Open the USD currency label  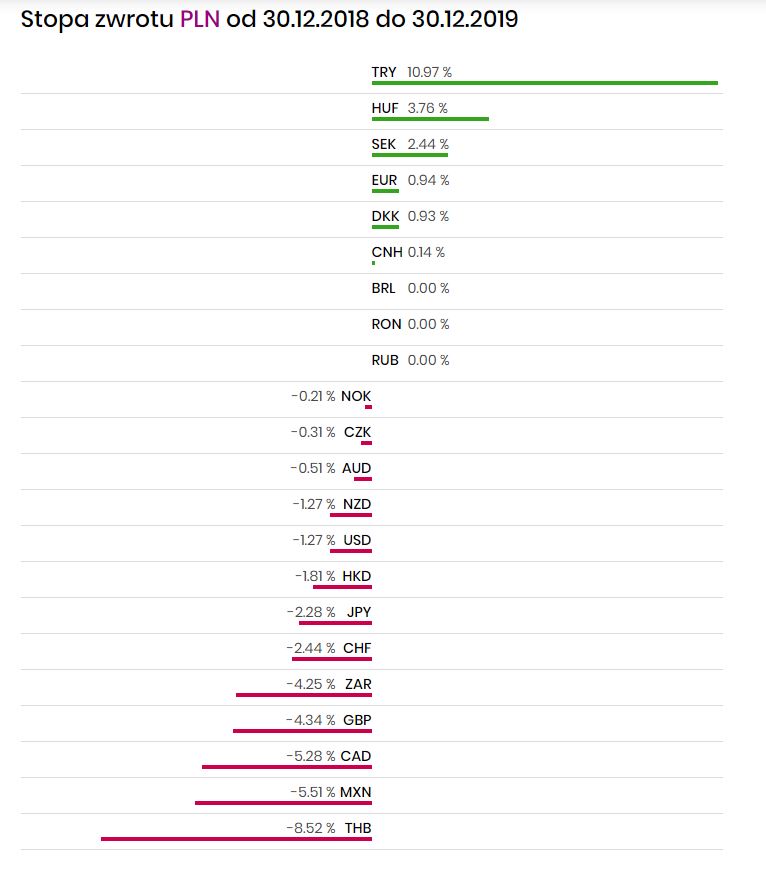point(357,540)
